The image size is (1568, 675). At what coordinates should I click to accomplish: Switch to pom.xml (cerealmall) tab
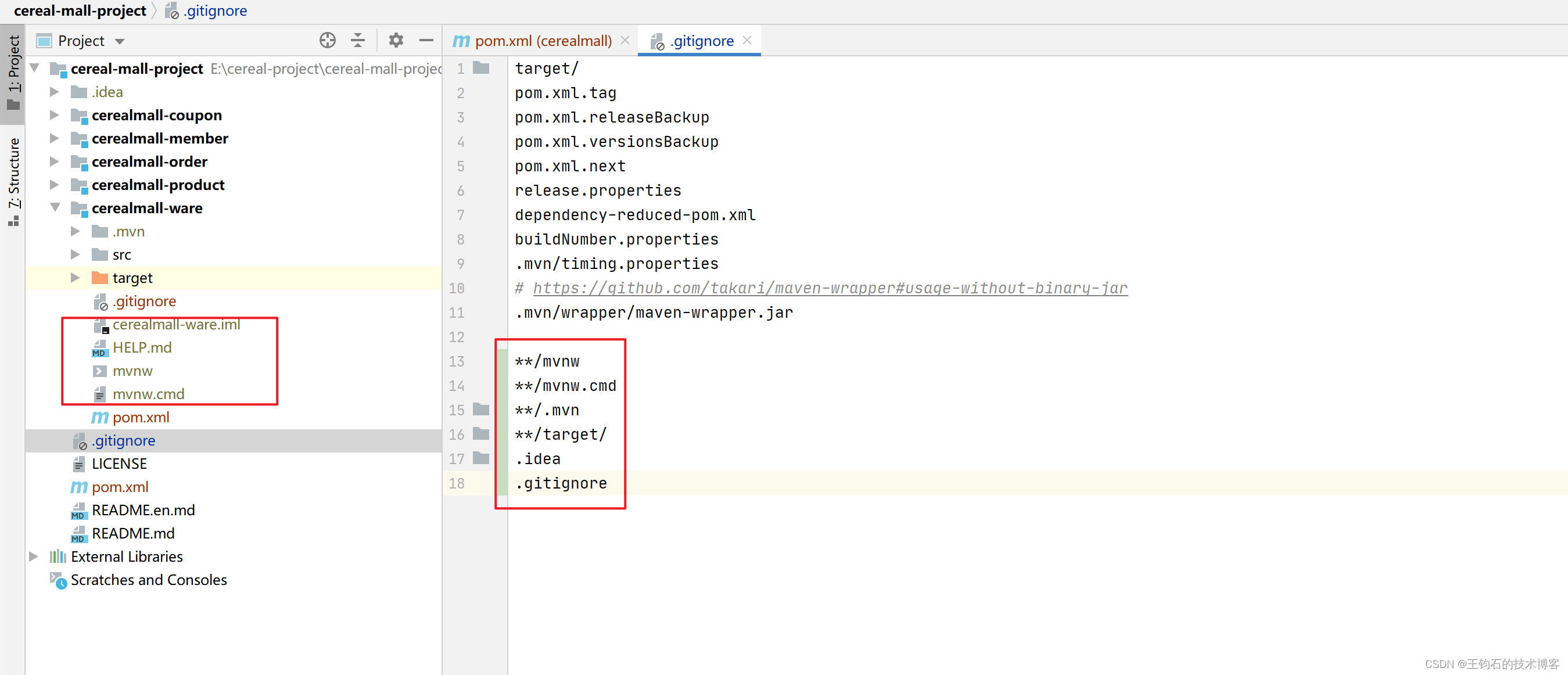coord(543,41)
